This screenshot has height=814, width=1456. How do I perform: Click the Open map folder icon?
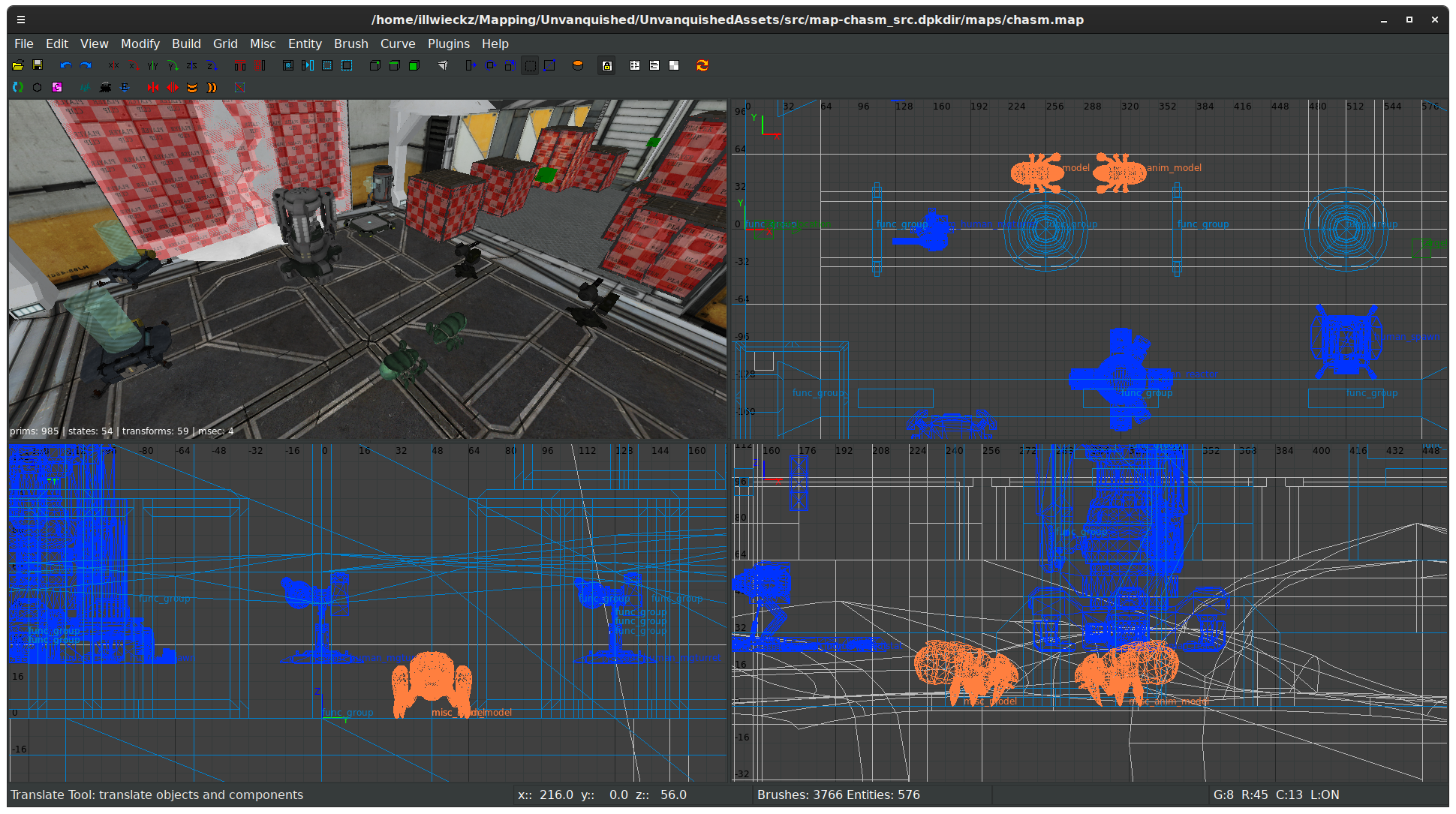tap(18, 65)
